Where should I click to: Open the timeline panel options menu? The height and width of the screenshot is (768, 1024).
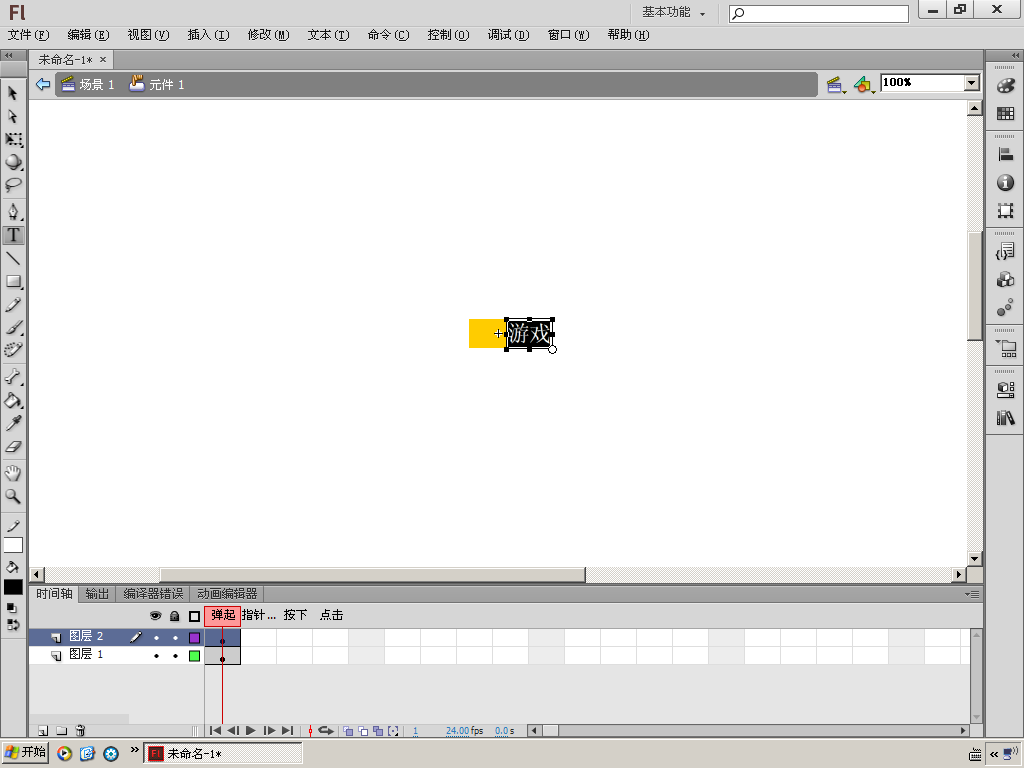[x=972, y=594]
